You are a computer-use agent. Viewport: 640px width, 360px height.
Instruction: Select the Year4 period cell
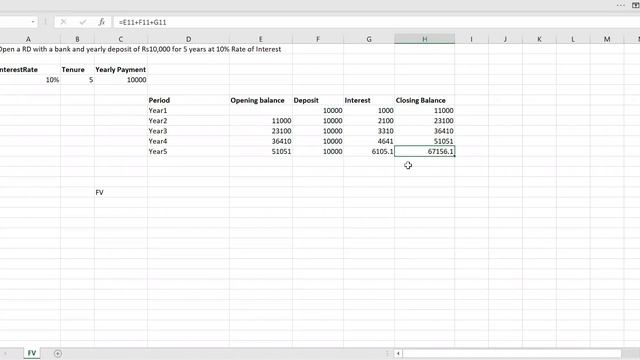tap(188, 141)
